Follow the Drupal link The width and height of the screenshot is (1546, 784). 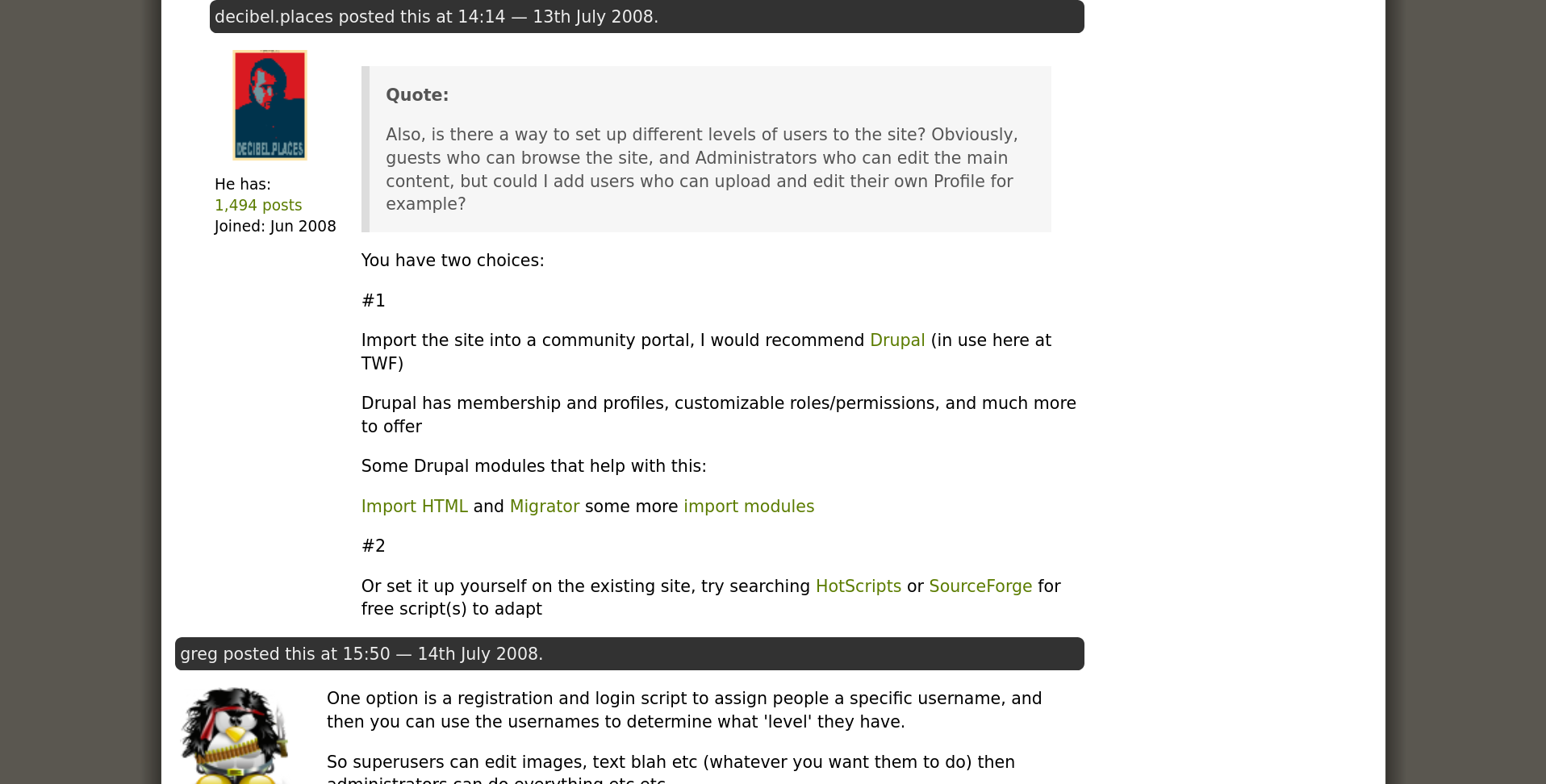click(x=897, y=340)
